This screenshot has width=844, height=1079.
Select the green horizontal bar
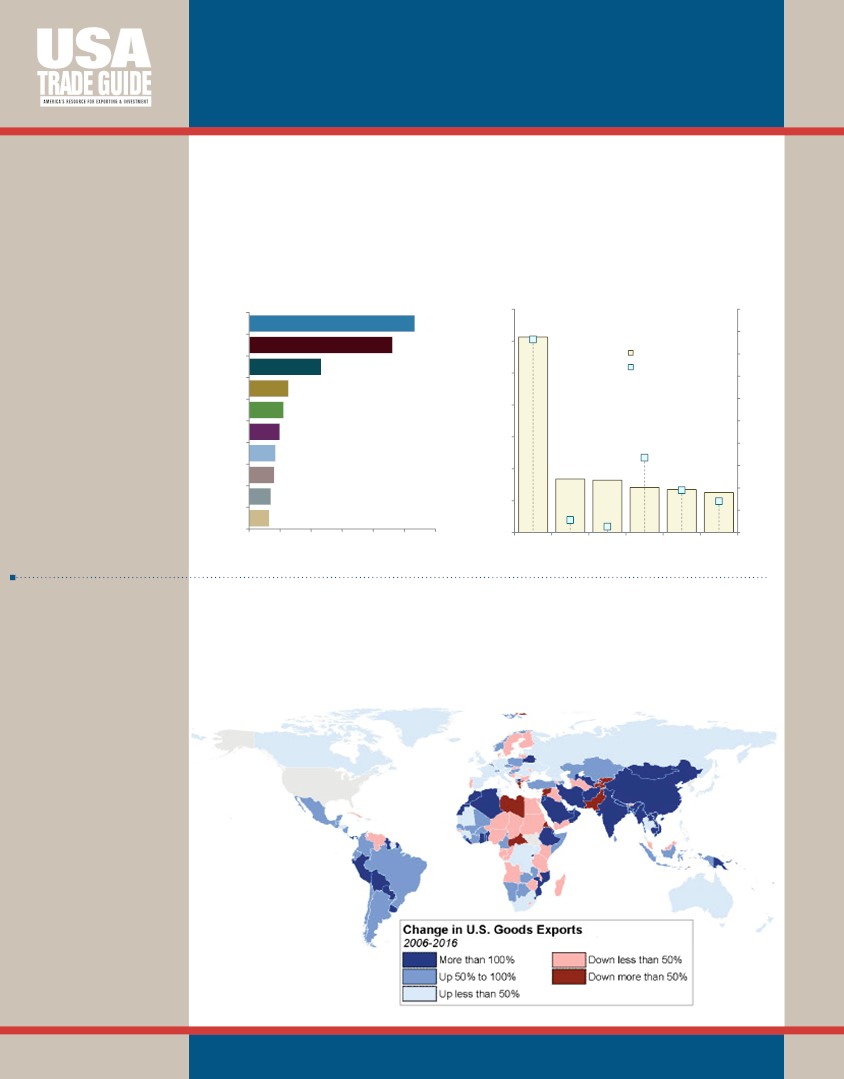pyautogui.click(x=266, y=410)
